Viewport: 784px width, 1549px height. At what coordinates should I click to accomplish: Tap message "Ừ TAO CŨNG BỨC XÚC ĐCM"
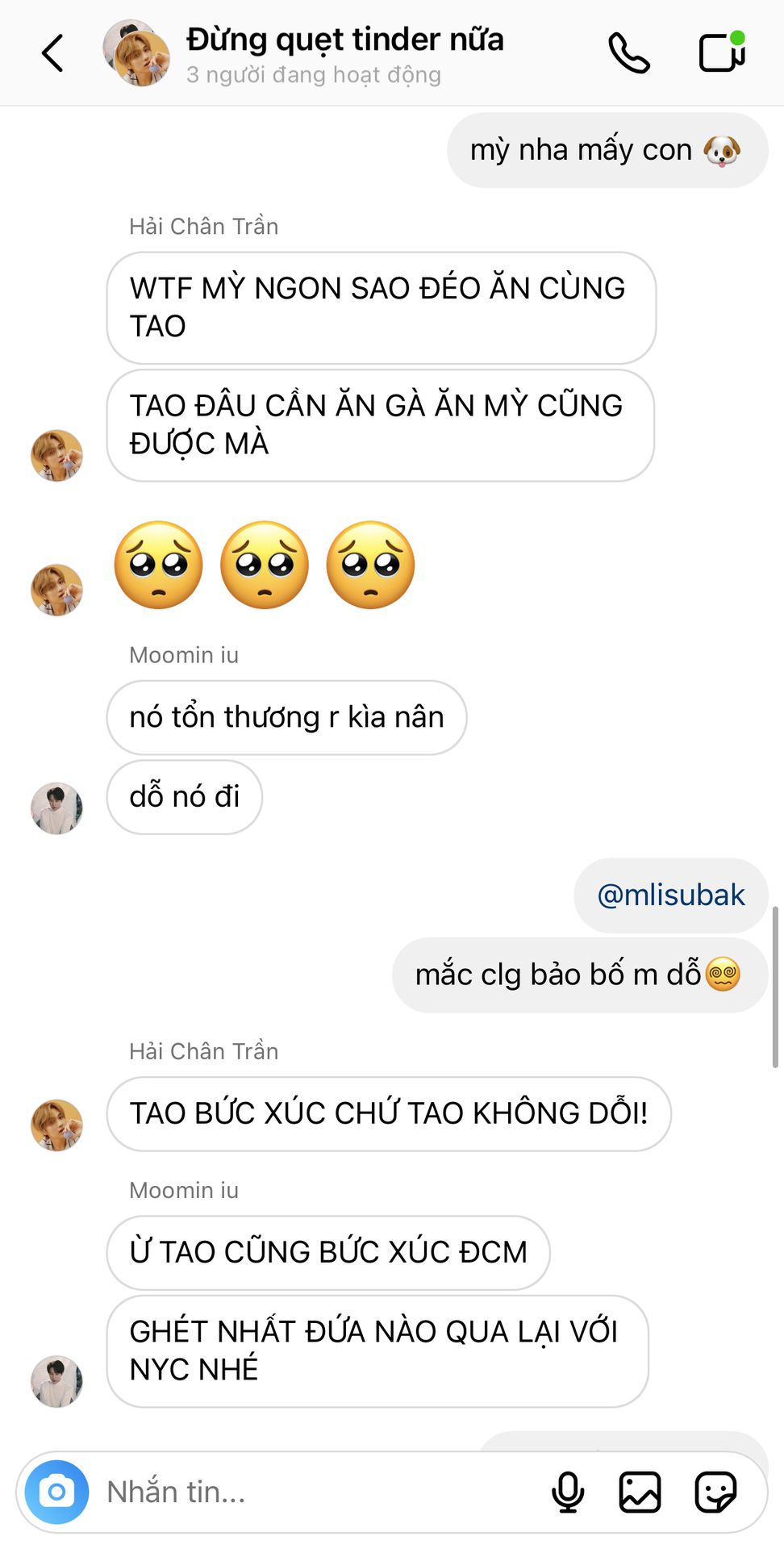[x=328, y=1252]
